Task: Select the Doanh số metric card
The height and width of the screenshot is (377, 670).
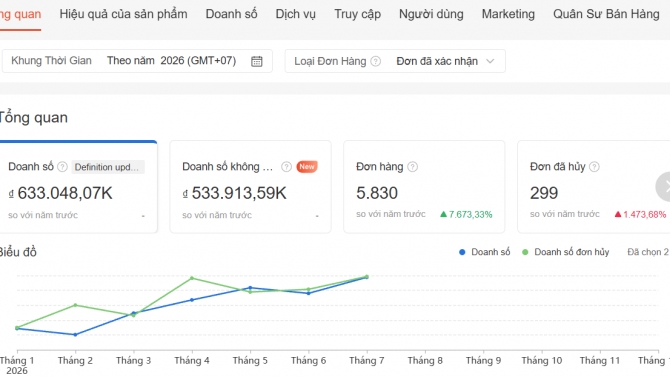Action: 78,187
